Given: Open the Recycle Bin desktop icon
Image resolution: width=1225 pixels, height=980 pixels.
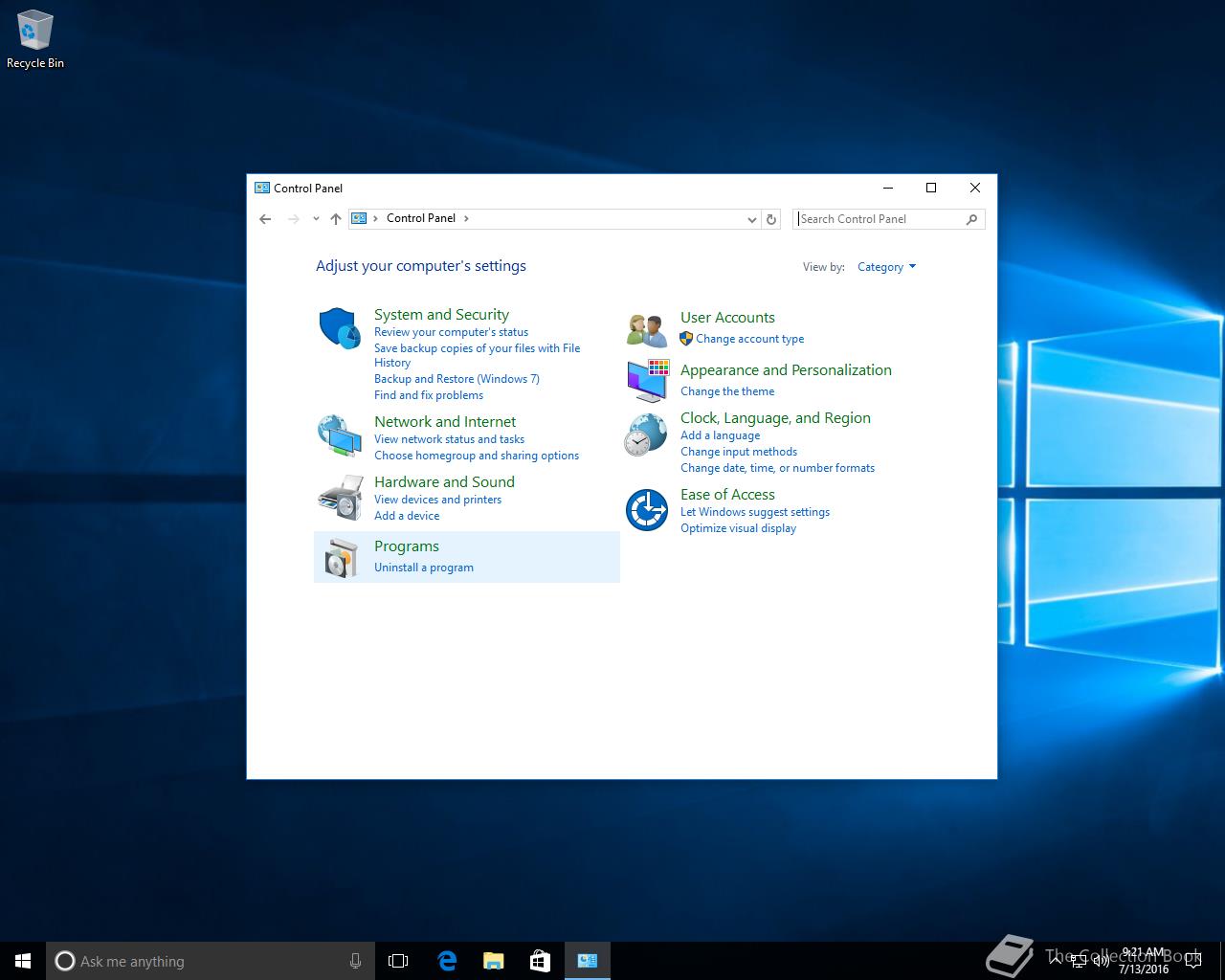Looking at the screenshot, I should [34, 40].
